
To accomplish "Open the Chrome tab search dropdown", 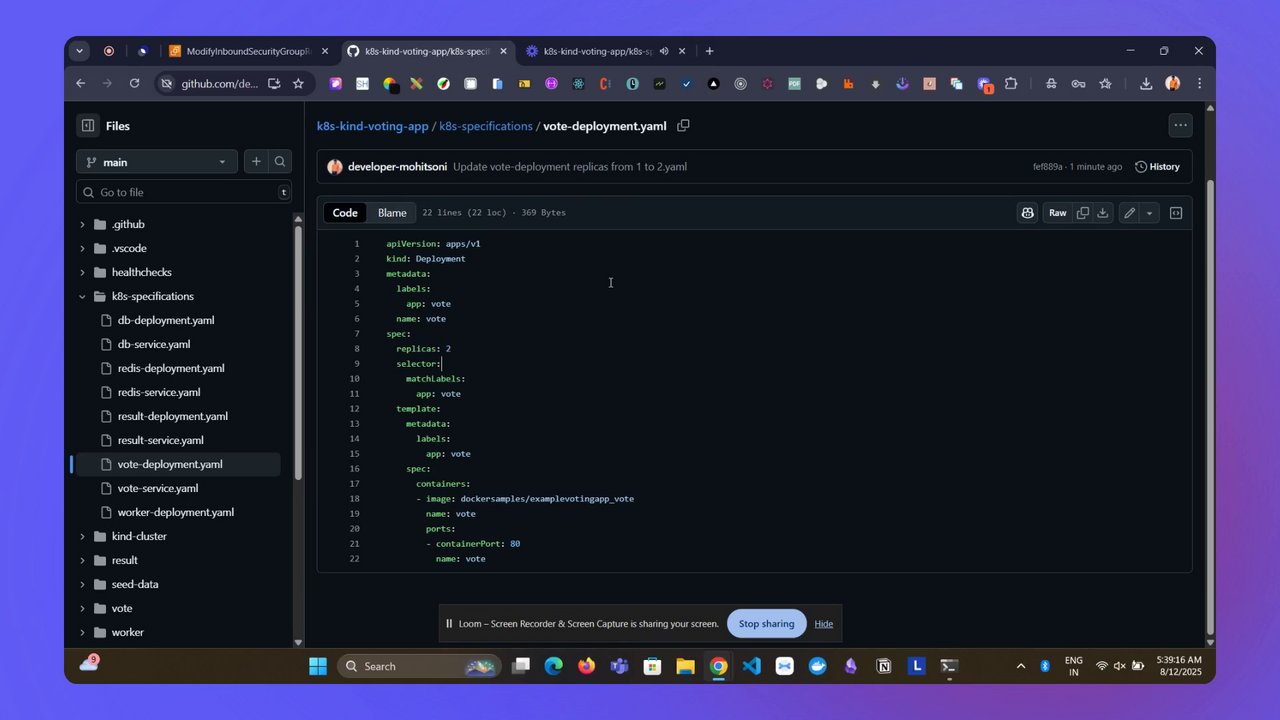I will click(x=80, y=51).
